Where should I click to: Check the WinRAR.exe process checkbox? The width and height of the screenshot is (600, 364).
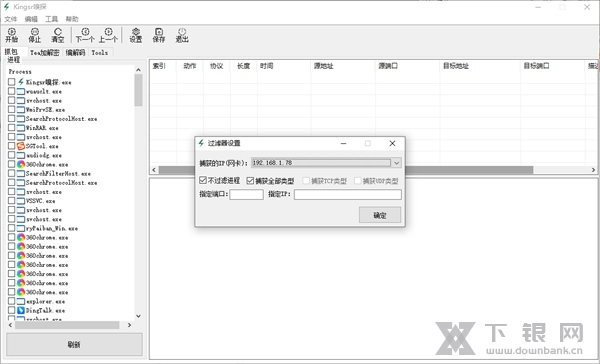[11, 127]
